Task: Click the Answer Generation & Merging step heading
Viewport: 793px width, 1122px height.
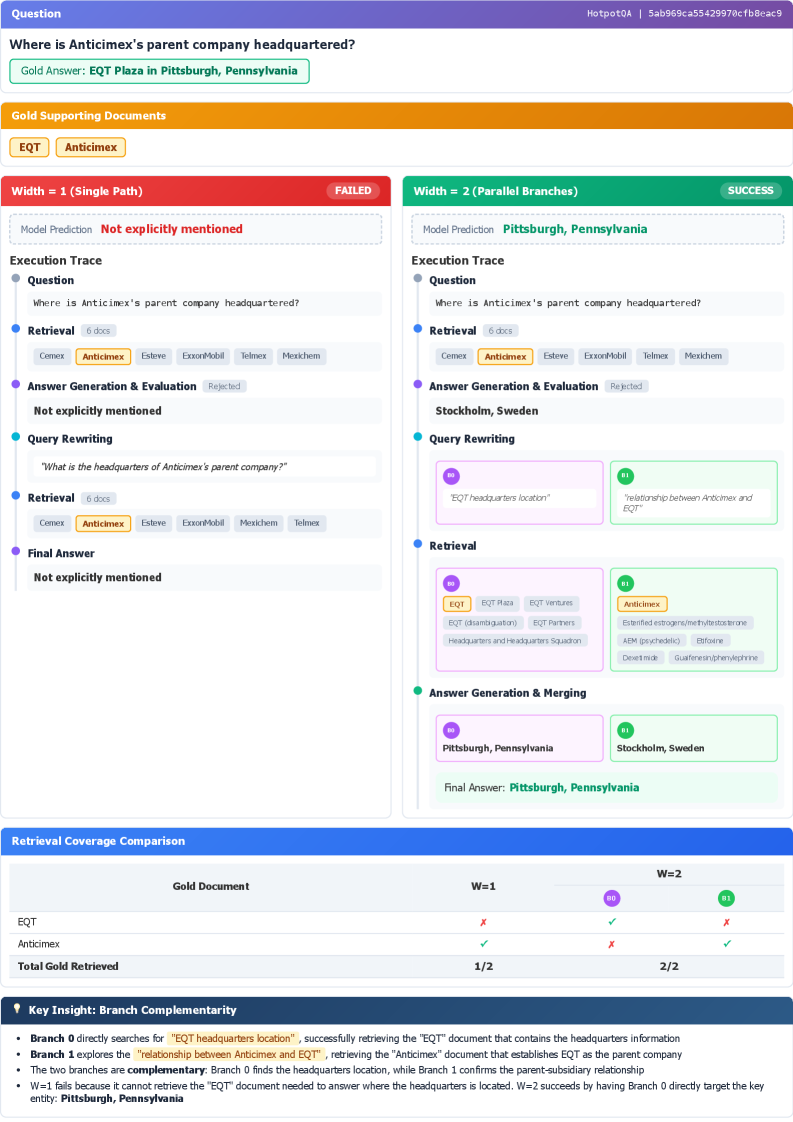Action: coord(507,693)
